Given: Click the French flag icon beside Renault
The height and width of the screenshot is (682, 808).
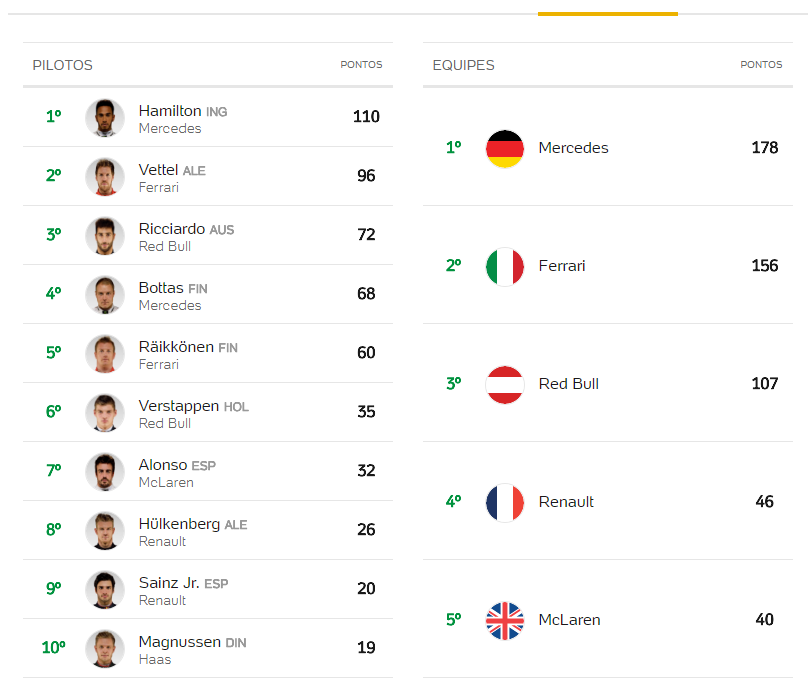Looking at the screenshot, I should (504, 503).
